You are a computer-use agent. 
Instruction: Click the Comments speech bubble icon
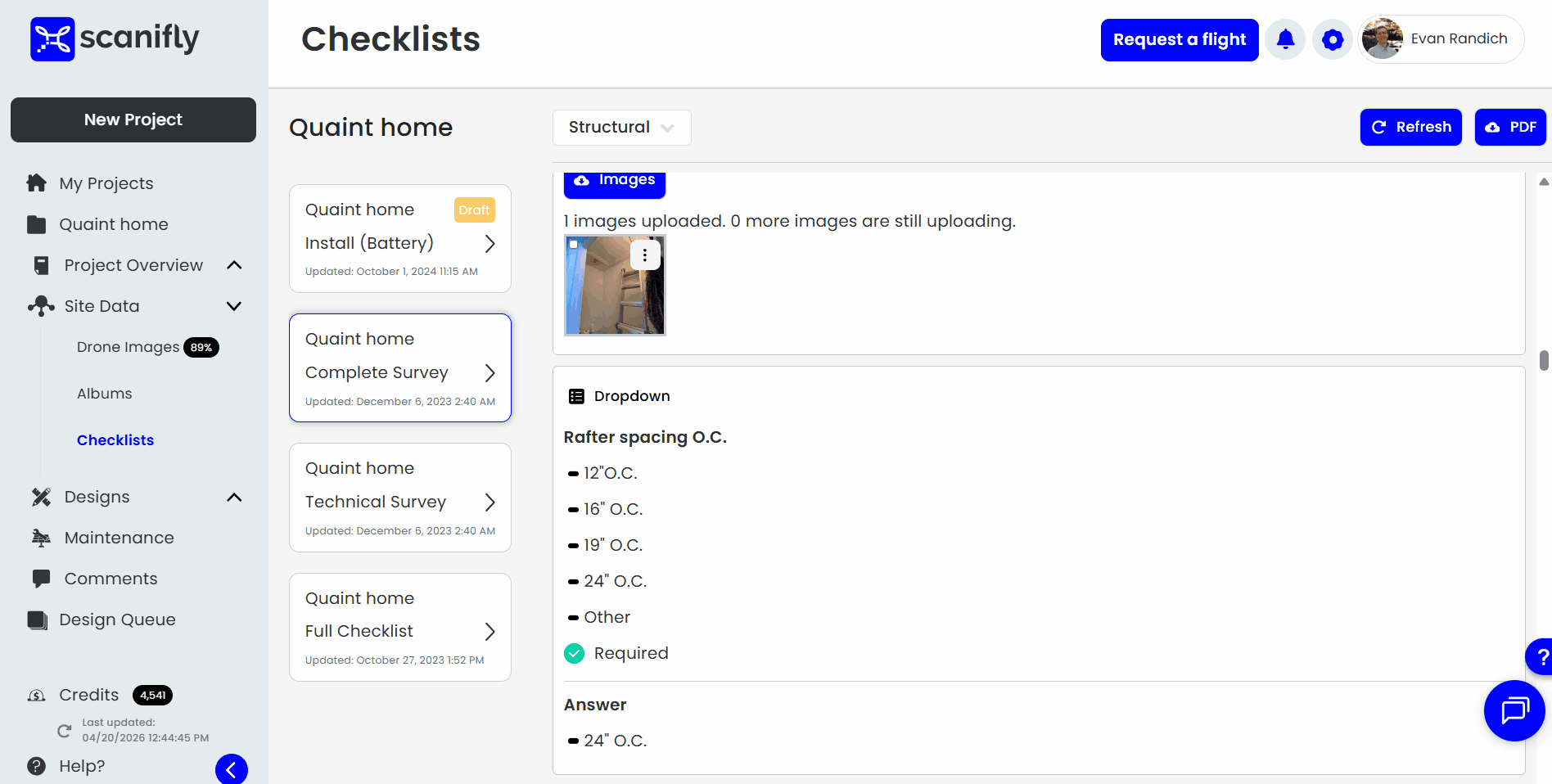tap(39, 578)
